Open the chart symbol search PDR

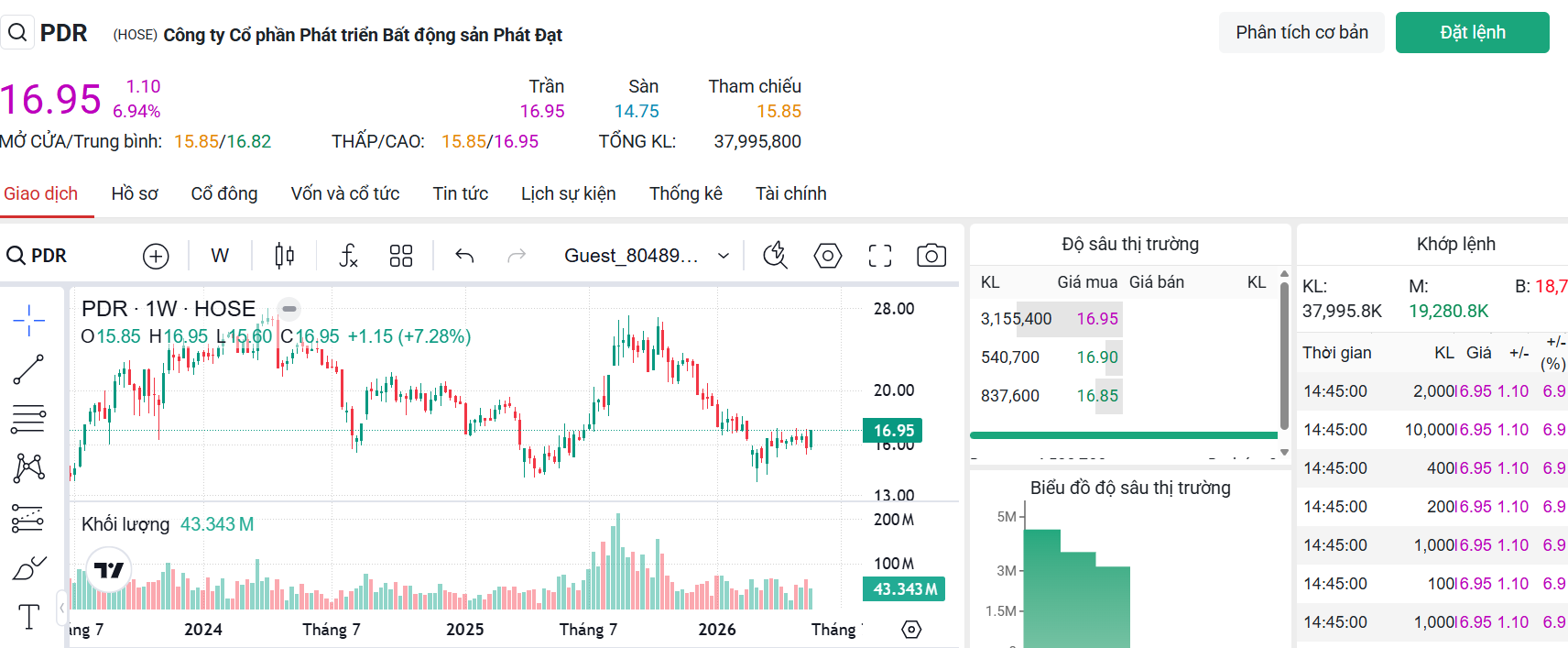(37, 256)
